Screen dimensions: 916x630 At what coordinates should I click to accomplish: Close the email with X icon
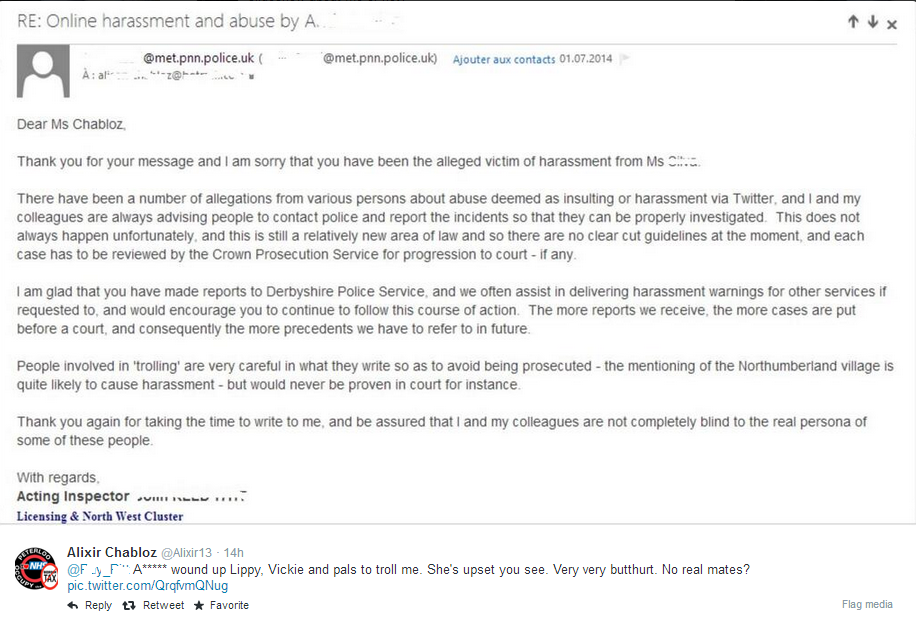point(891,25)
